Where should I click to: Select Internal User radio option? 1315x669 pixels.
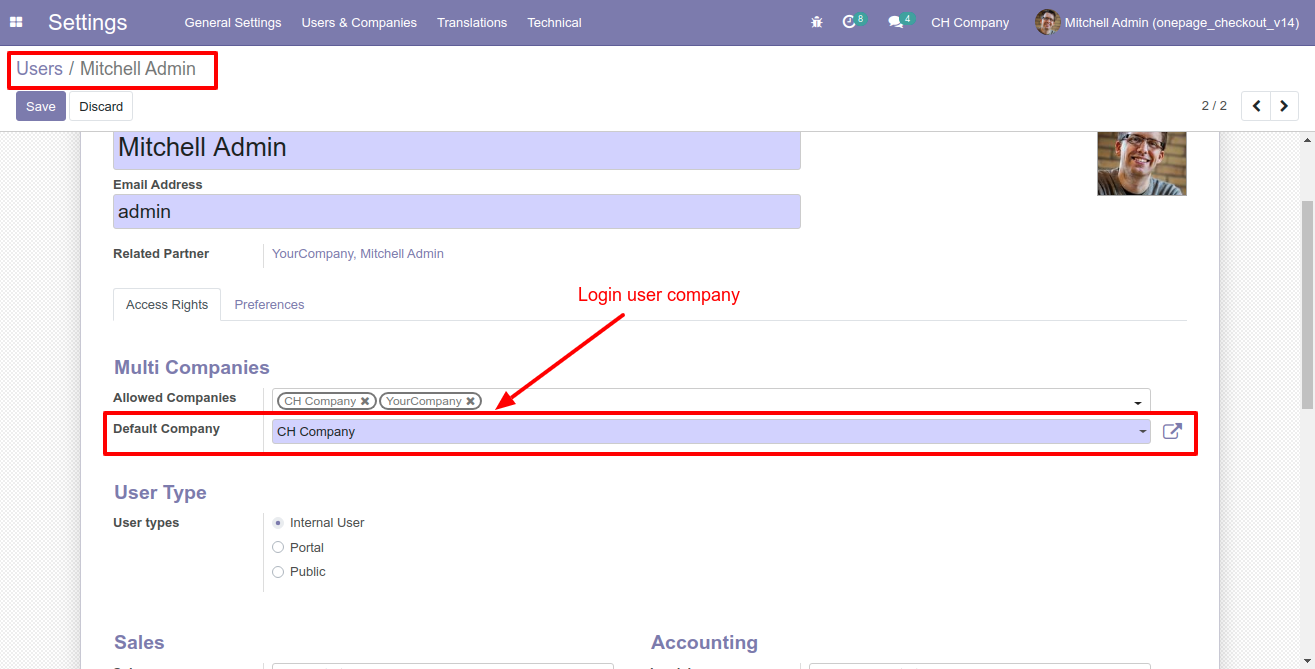coord(278,523)
